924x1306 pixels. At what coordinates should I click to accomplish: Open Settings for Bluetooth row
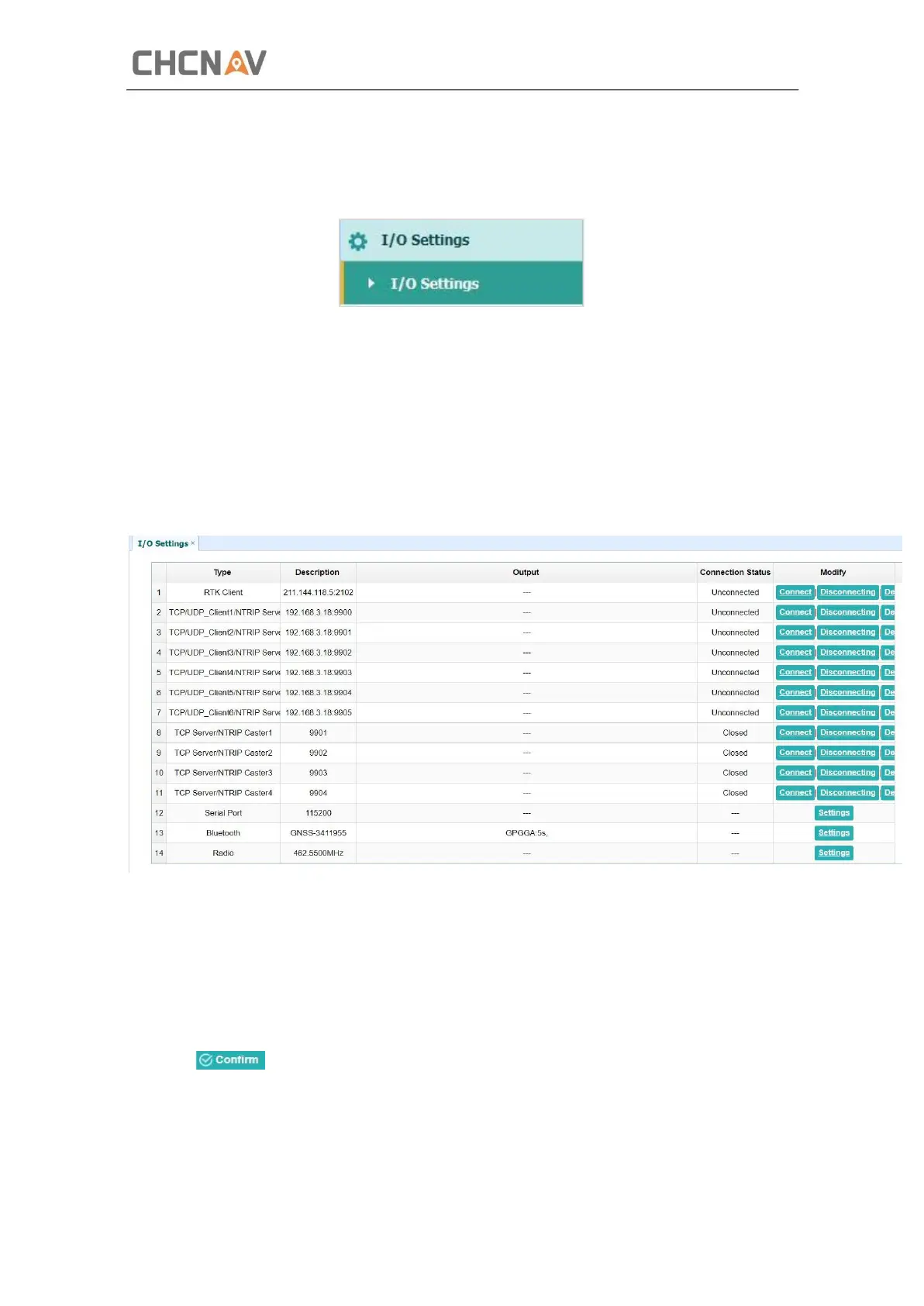pos(834,833)
